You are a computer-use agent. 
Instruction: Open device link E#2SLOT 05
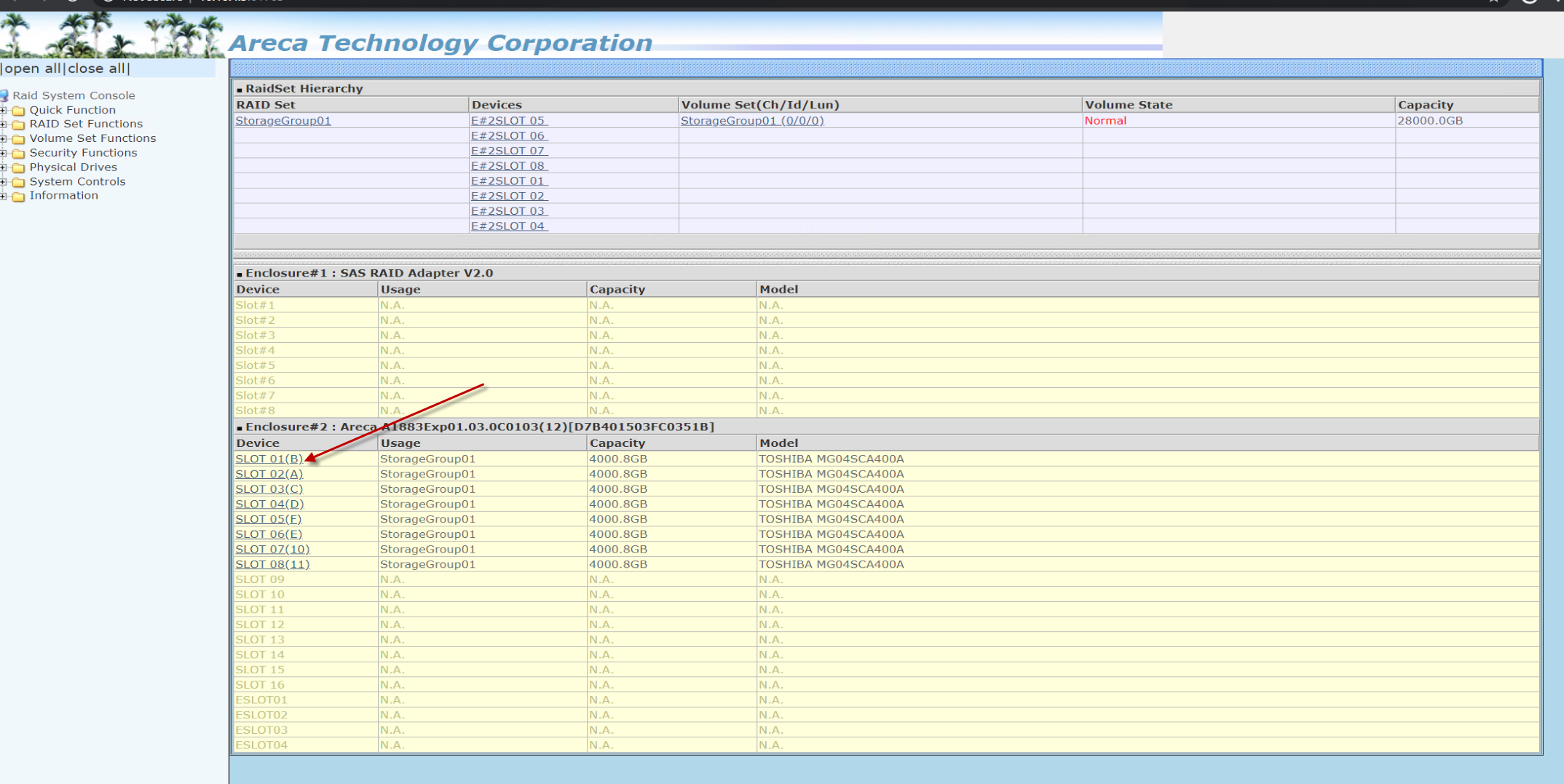pos(509,121)
